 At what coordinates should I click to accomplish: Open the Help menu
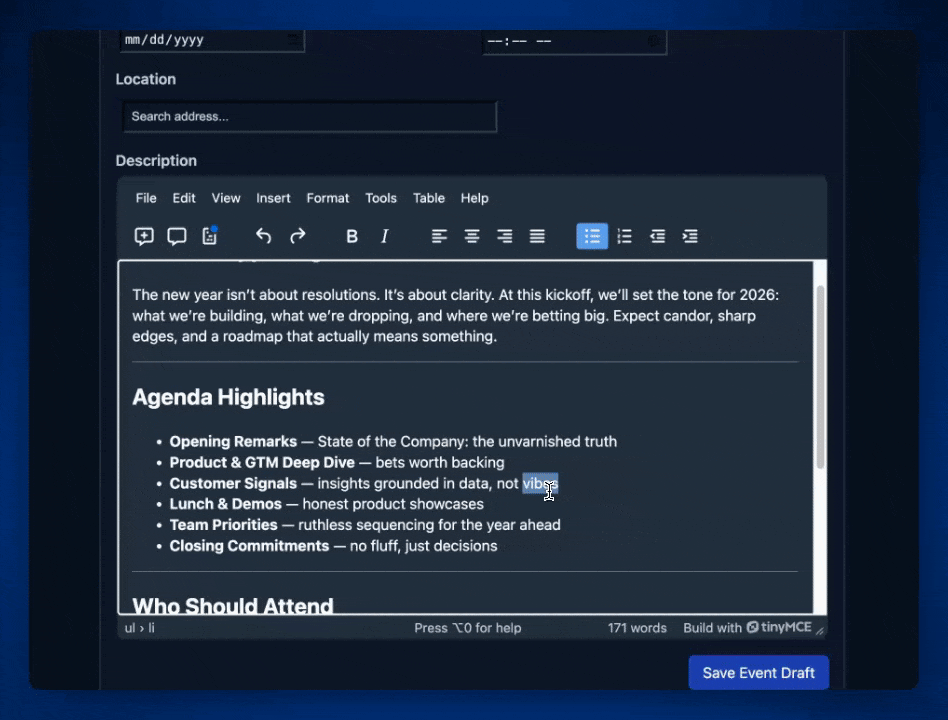[x=475, y=198]
